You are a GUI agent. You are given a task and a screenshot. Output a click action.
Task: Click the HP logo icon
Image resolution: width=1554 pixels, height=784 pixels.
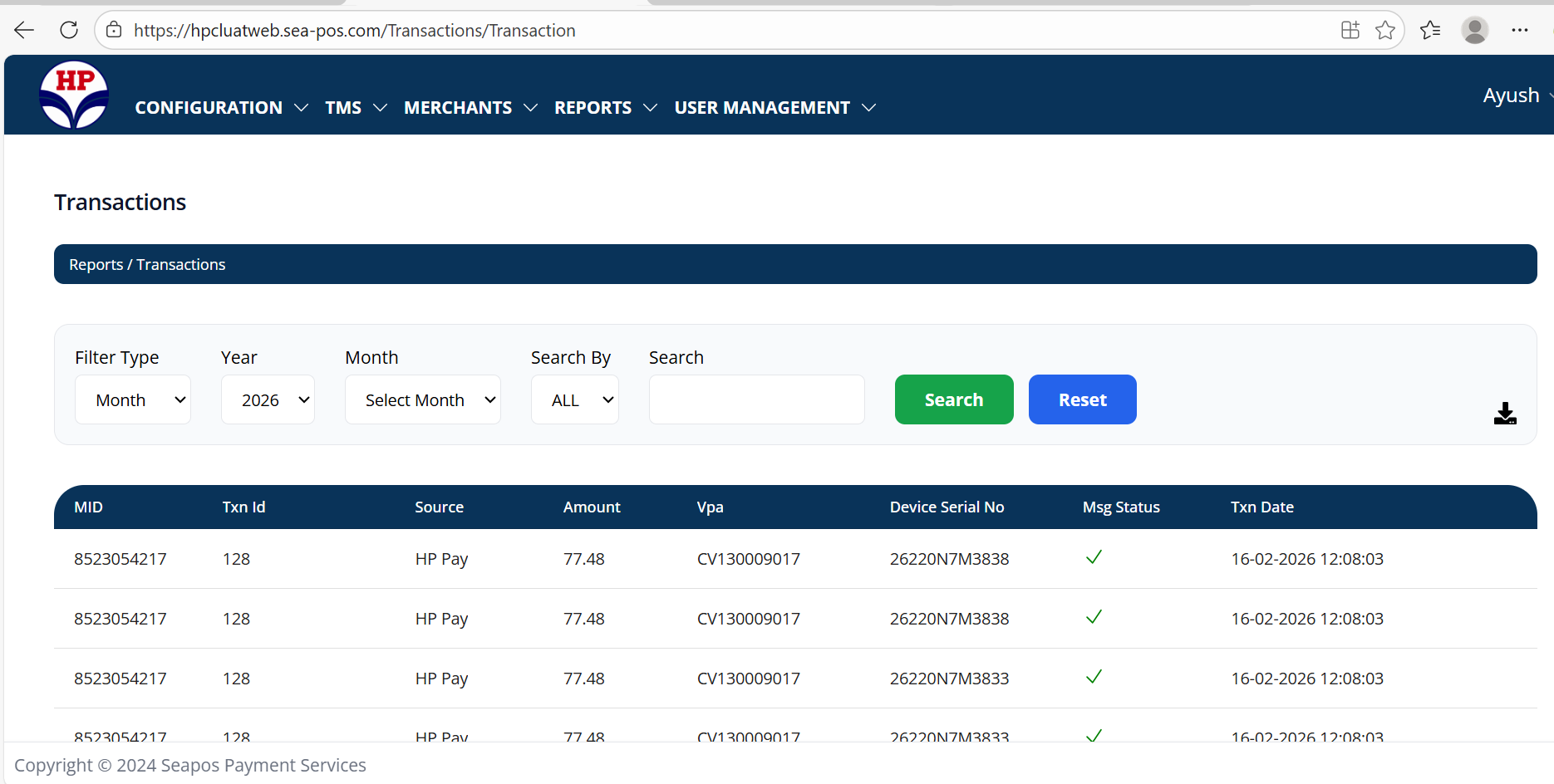[74, 95]
